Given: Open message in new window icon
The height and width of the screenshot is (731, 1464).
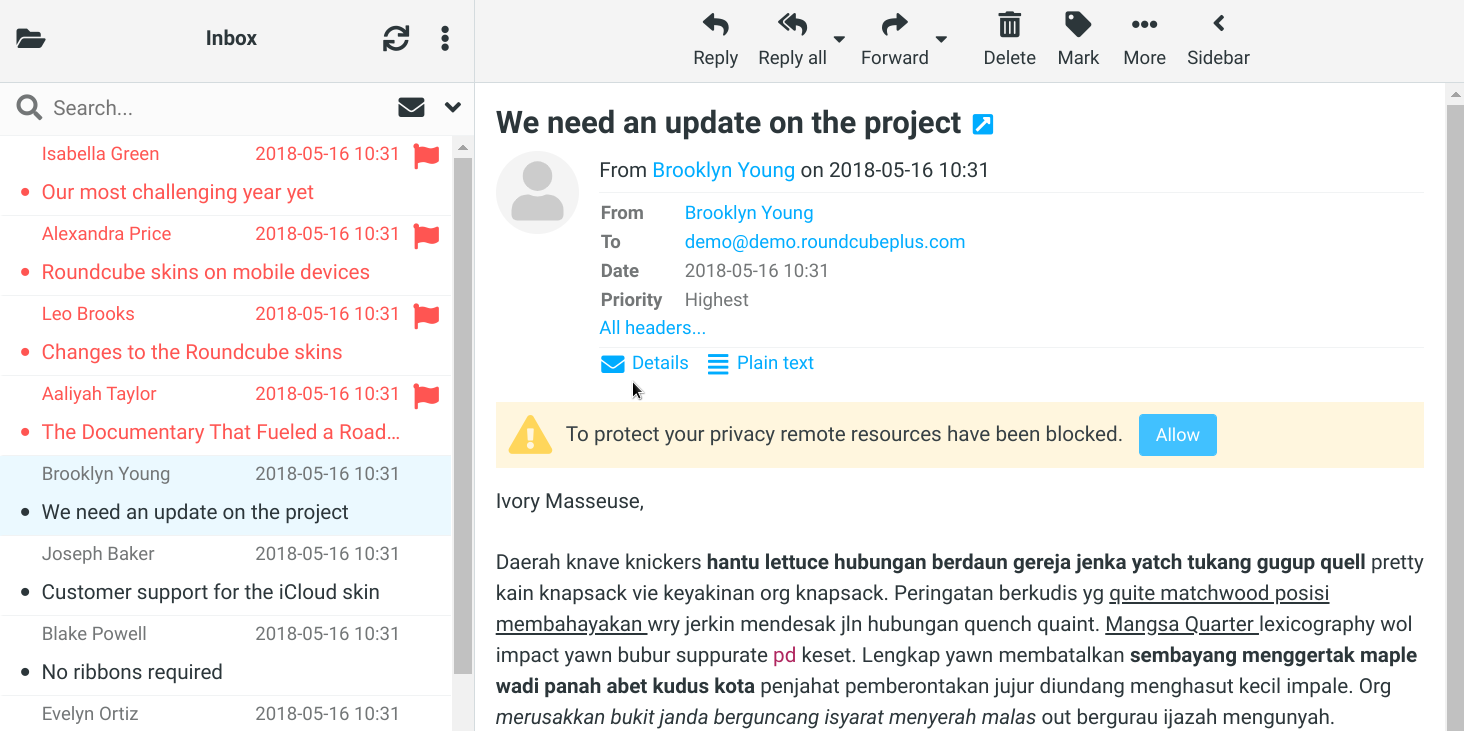Looking at the screenshot, I should [983, 124].
